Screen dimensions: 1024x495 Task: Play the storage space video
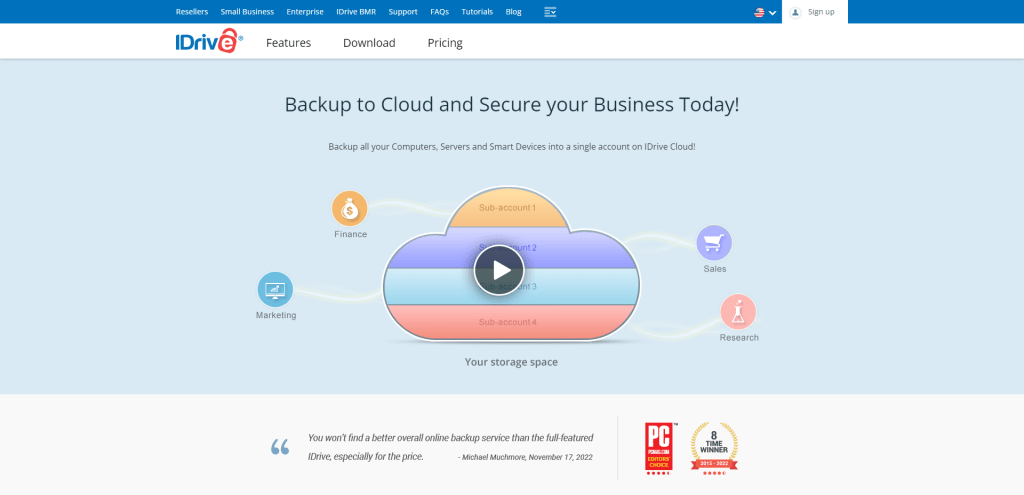click(x=499, y=270)
